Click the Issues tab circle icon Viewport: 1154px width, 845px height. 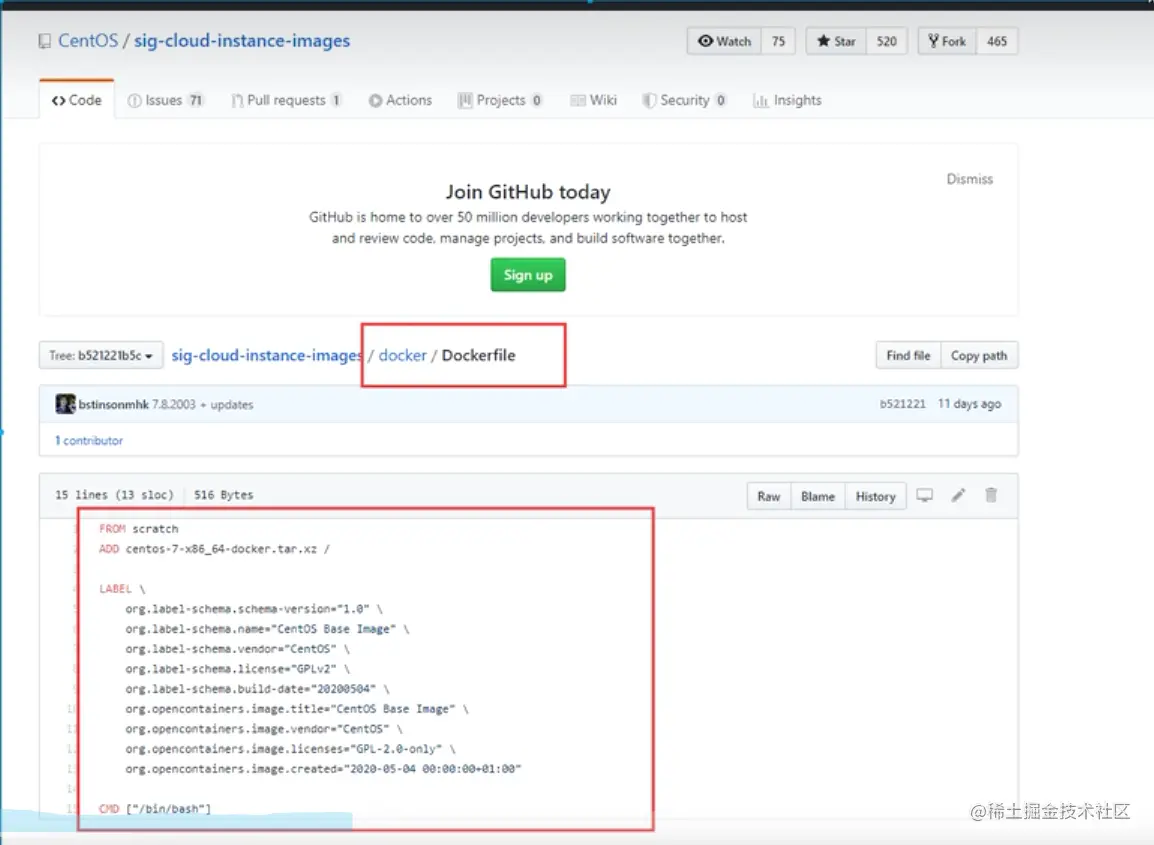[135, 101]
